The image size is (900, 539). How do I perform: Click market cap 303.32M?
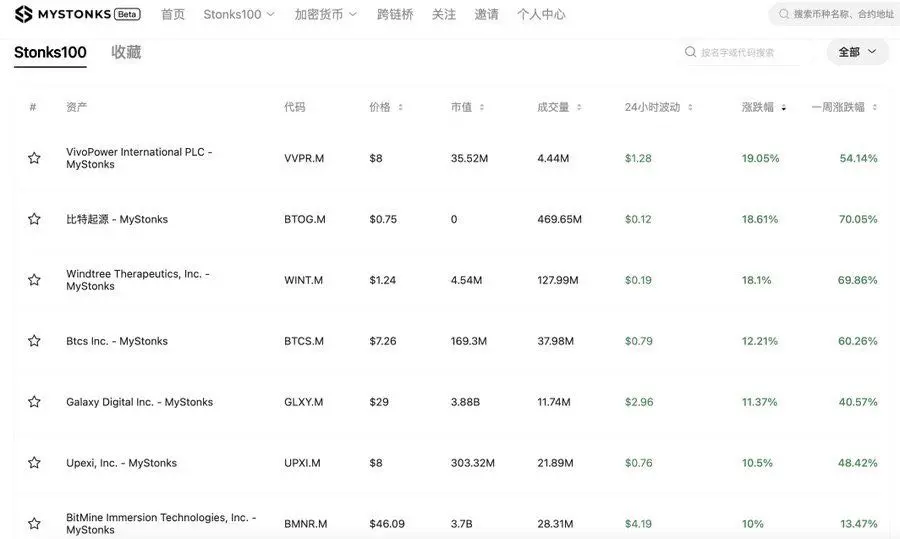472,463
